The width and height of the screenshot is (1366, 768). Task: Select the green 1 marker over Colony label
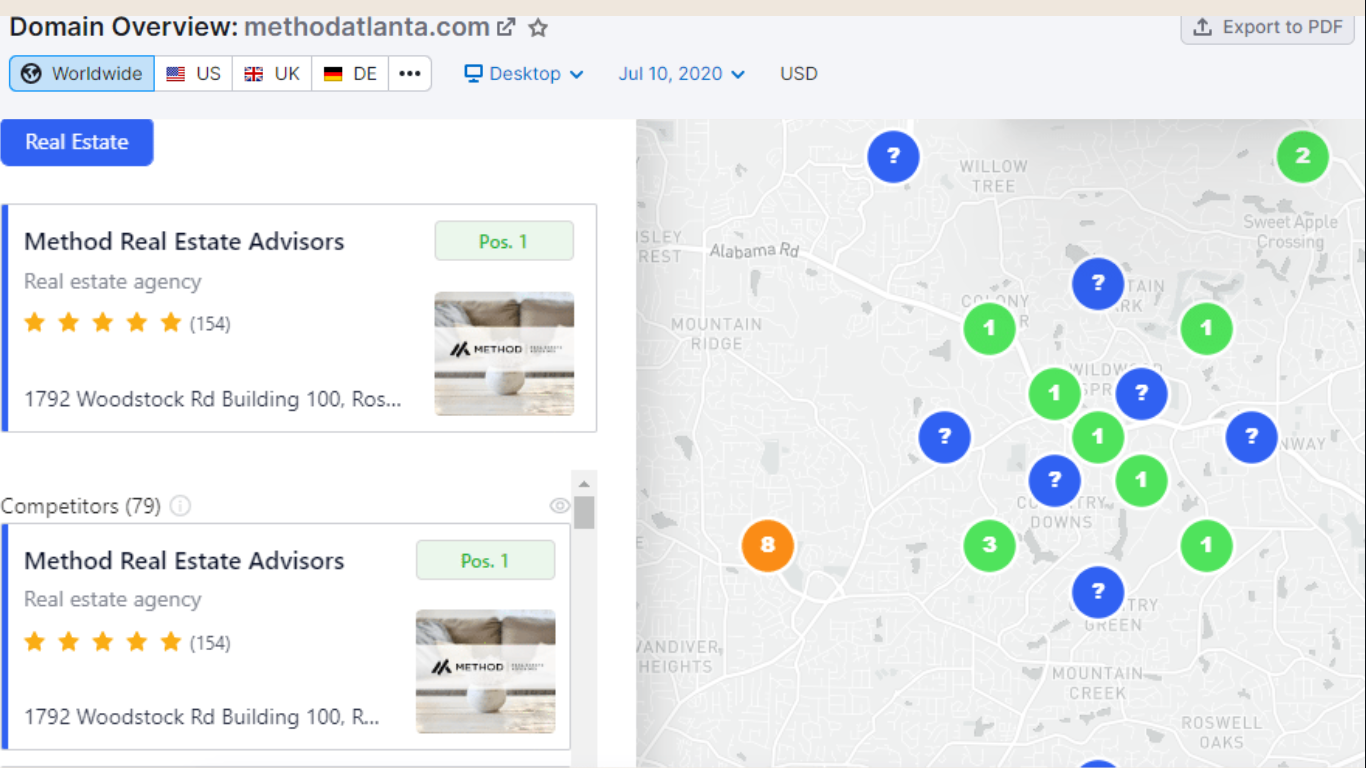989,328
